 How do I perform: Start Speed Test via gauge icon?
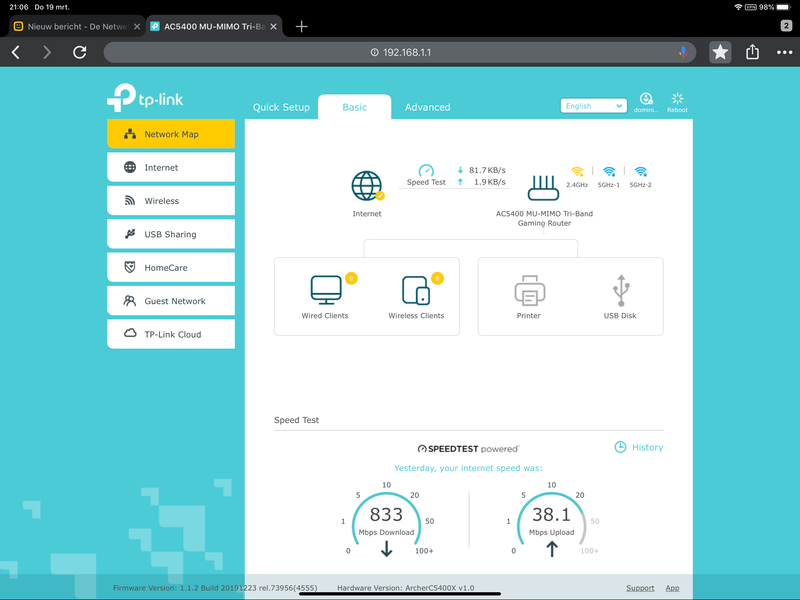(426, 170)
